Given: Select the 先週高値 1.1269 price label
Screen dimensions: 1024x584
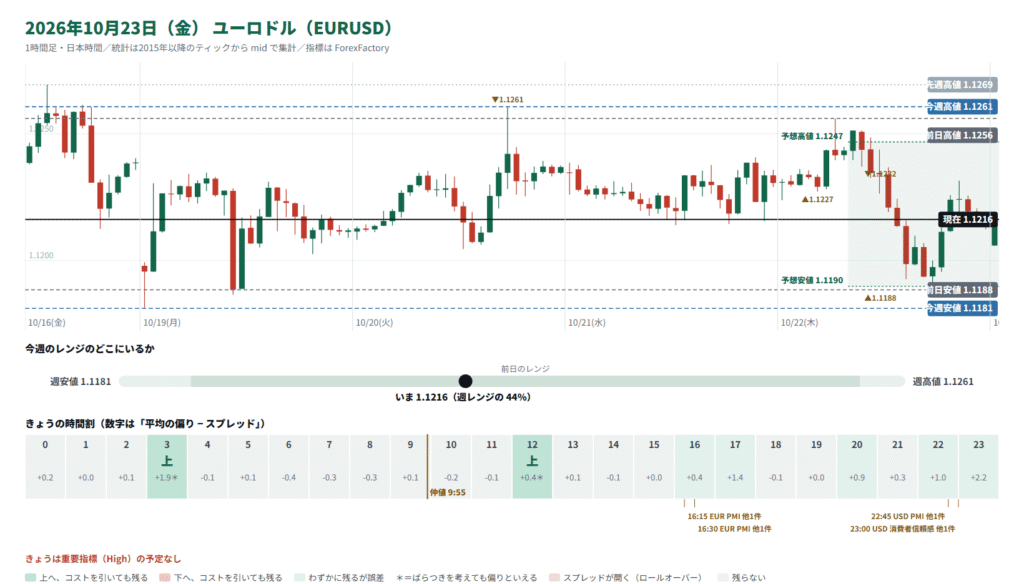Looking at the screenshot, I should [962, 84].
